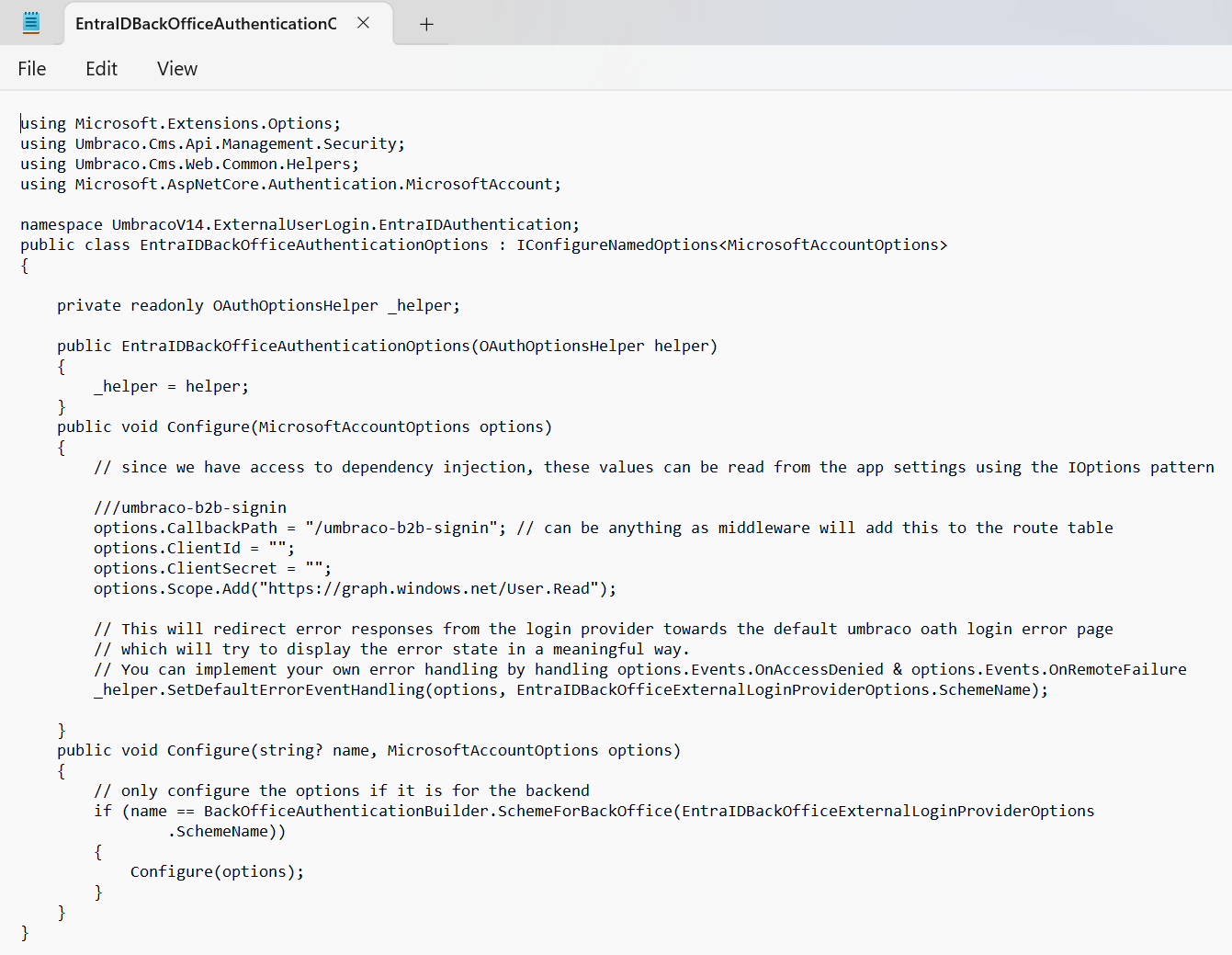The height and width of the screenshot is (955, 1232).
Task: Click 'if (name == BackOfficeAuthenticationBuilder' line
Action: click(x=593, y=811)
